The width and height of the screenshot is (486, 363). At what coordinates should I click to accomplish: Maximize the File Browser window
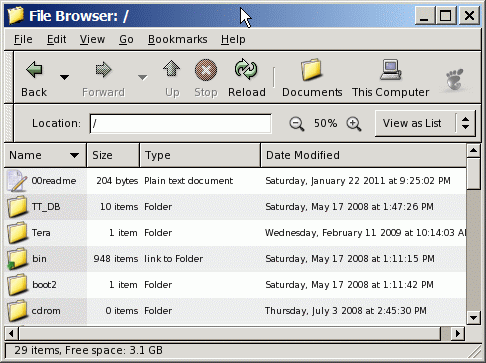(x=446, y=15)
